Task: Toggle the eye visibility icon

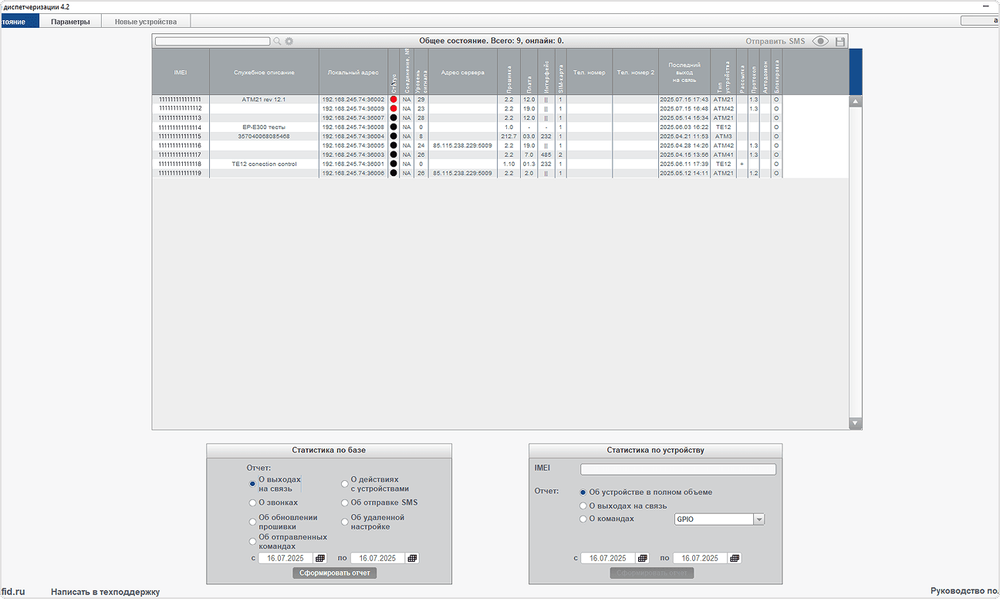Action: 821,42
